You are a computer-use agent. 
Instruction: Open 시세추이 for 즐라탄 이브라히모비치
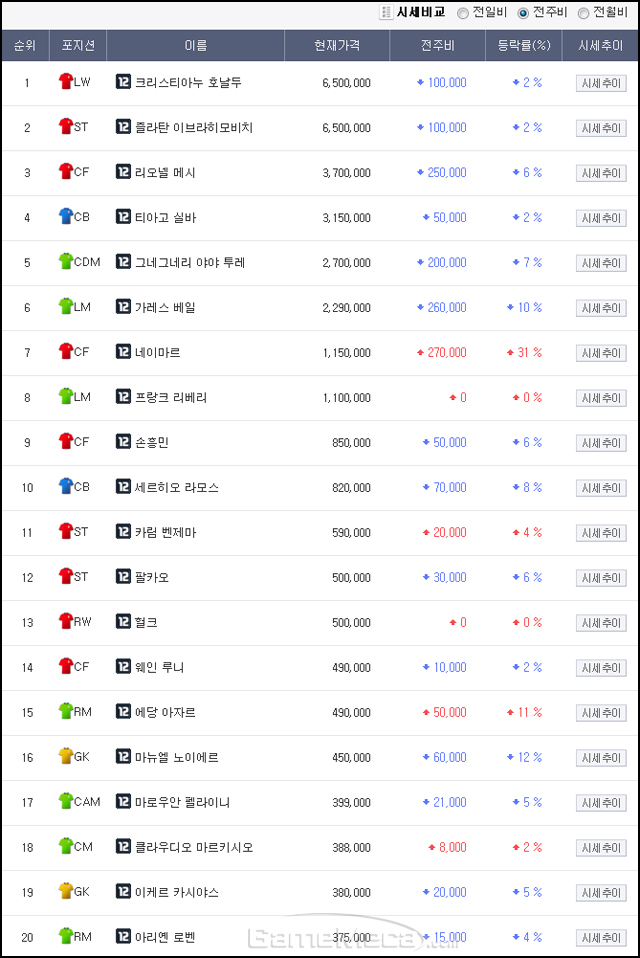click(x=601, y=128)
